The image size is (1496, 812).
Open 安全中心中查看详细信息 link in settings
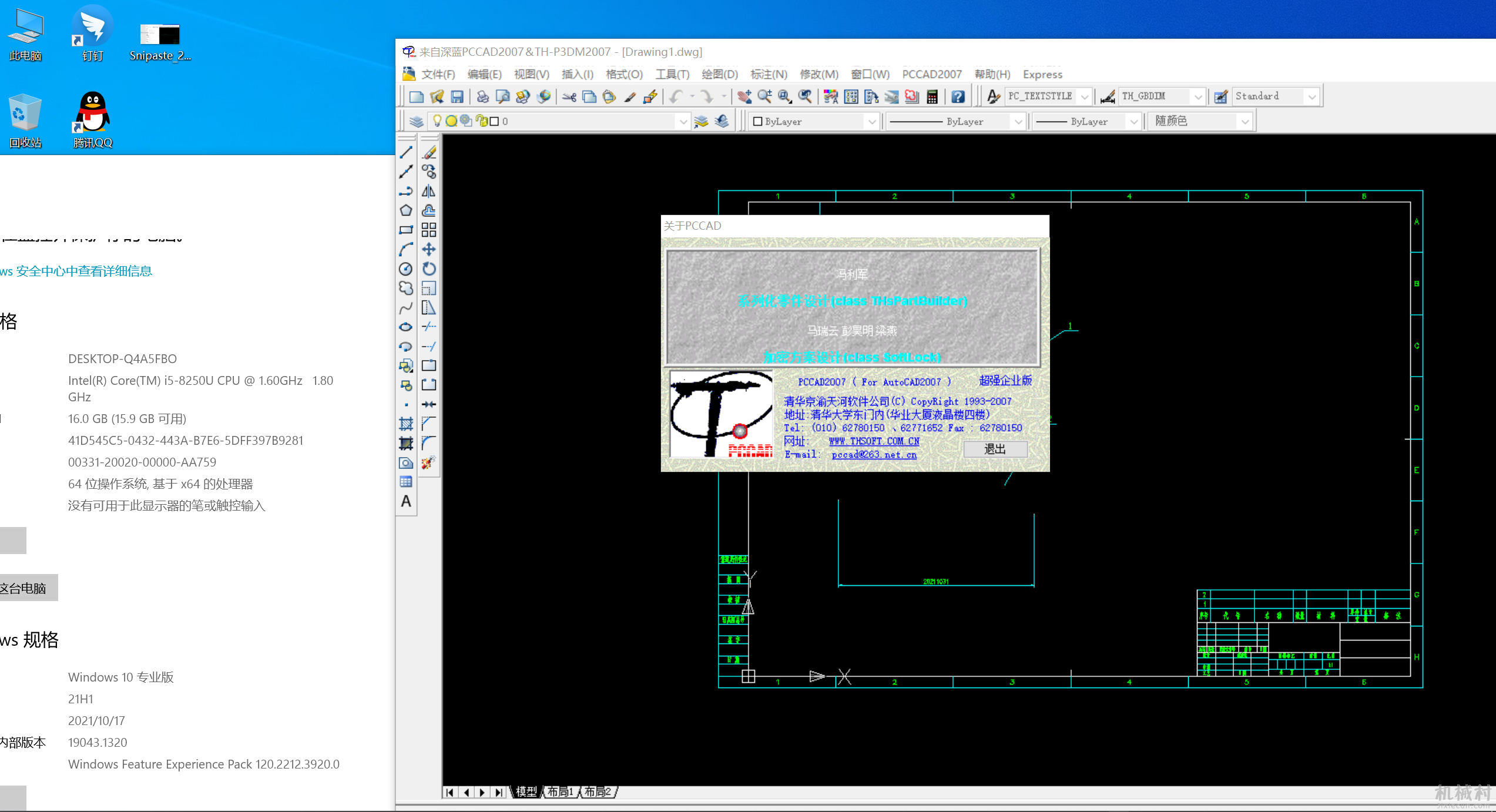click(x=84, y=271)
